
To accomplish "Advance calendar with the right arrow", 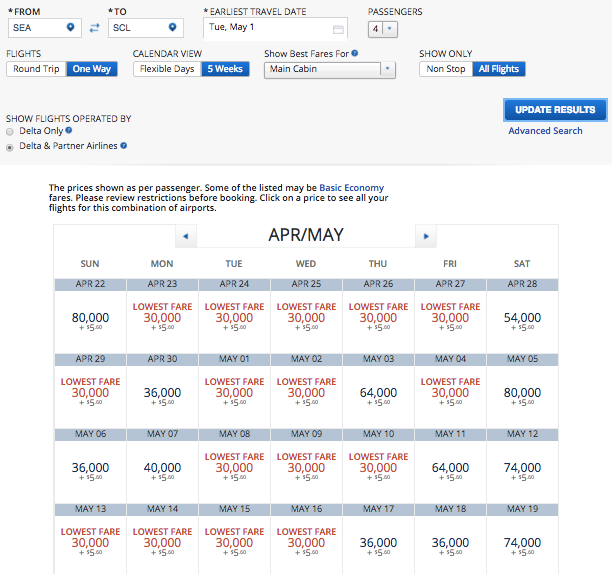I will (426, 236).
